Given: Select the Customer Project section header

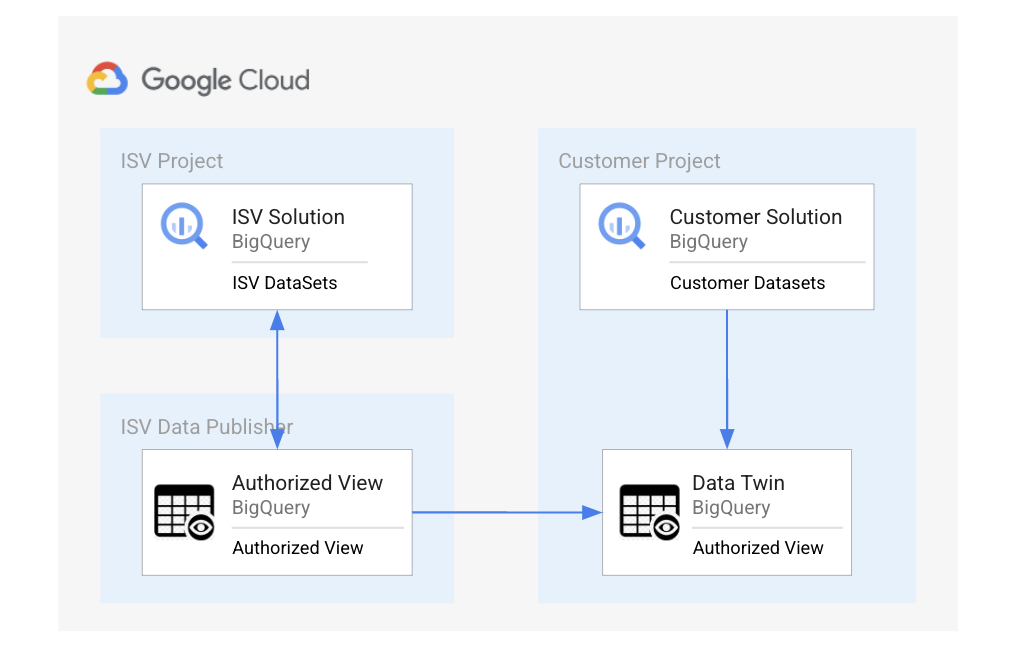Looking at the screenshot, I should (x=638, y=160).
